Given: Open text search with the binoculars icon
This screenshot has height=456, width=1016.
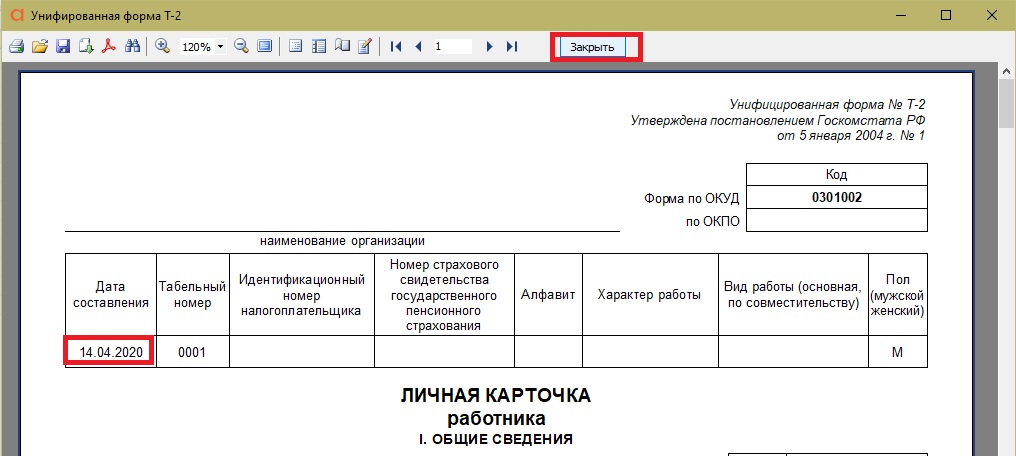Looking at the screenshot, I should tap(132, 47).
